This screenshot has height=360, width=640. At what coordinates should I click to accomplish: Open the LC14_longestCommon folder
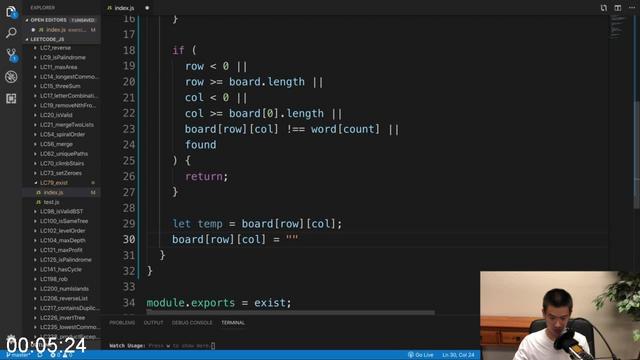tap(69, 76)
